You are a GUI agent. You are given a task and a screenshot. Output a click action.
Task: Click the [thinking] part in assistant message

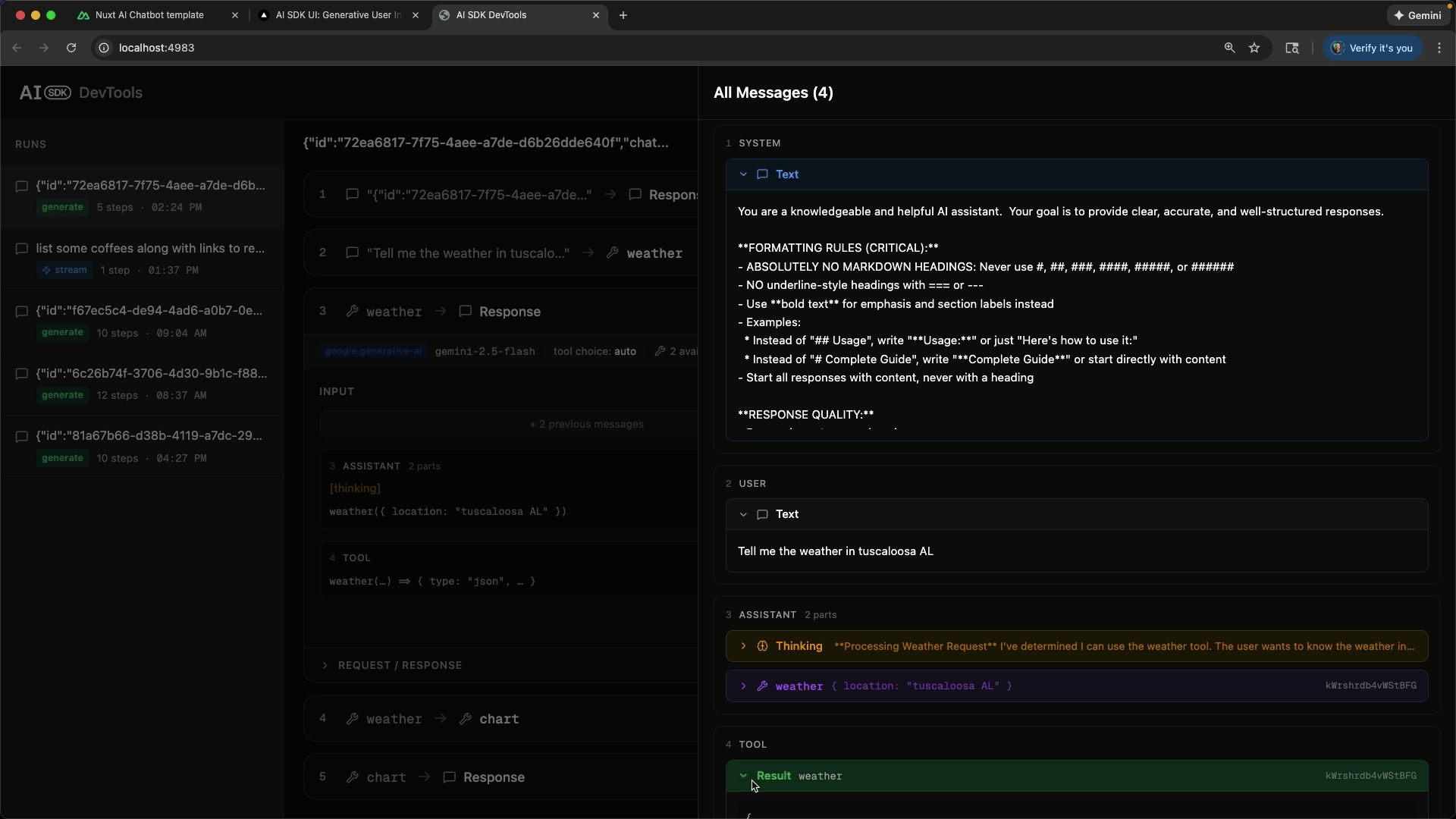click(355, 488)
